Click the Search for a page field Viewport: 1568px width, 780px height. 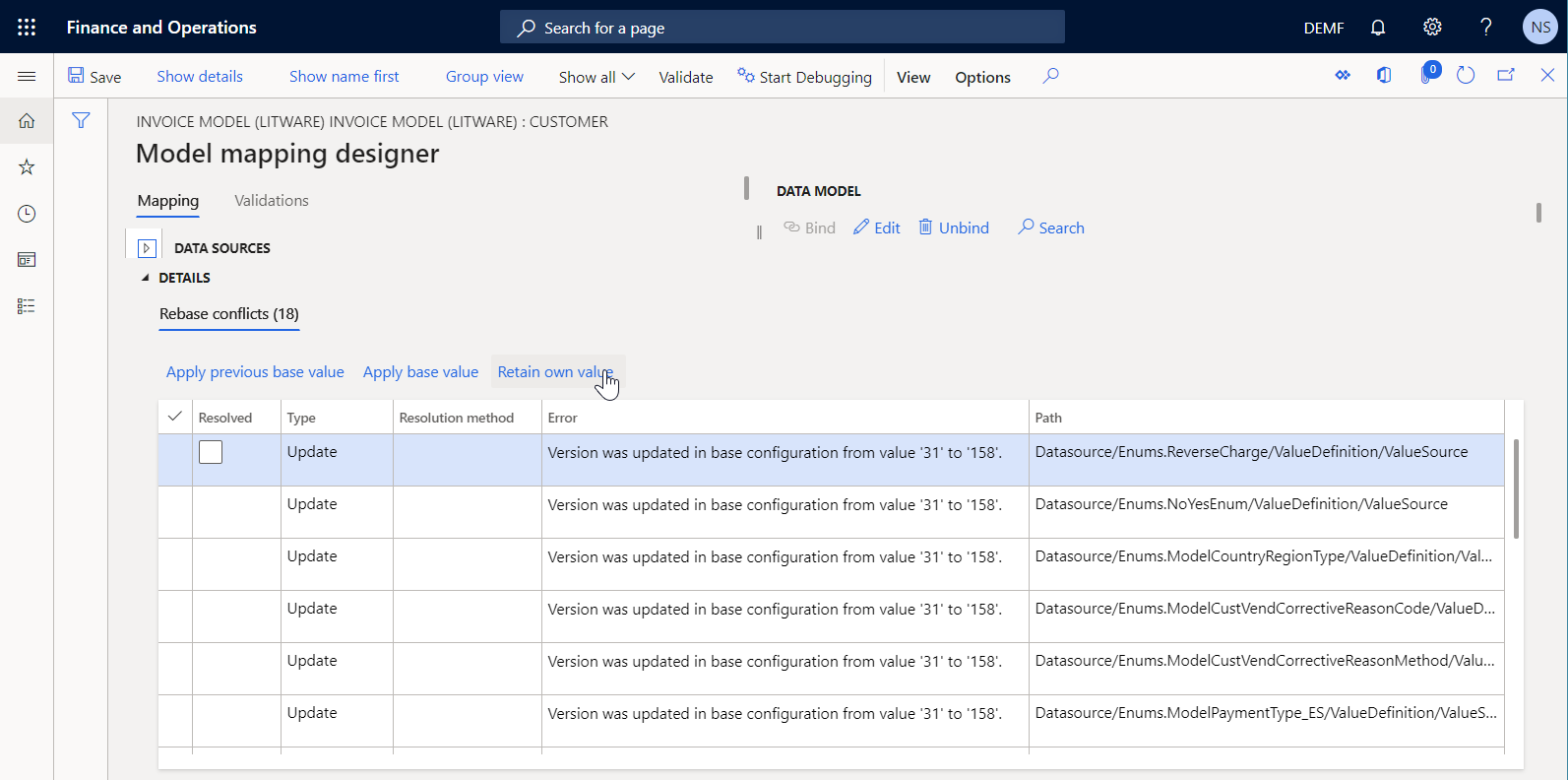tap(783, 28)
